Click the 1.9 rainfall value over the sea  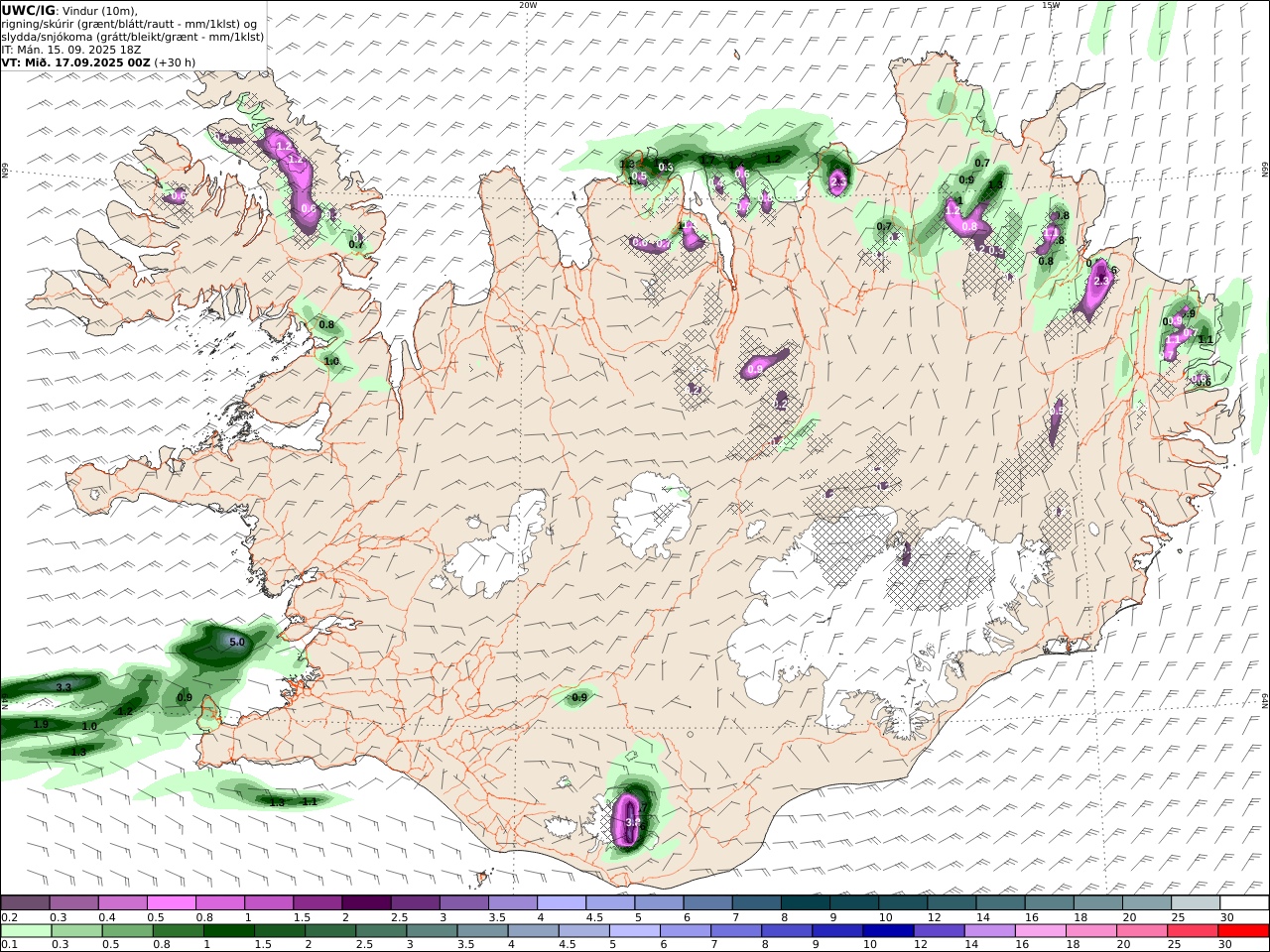pos(41,725)
